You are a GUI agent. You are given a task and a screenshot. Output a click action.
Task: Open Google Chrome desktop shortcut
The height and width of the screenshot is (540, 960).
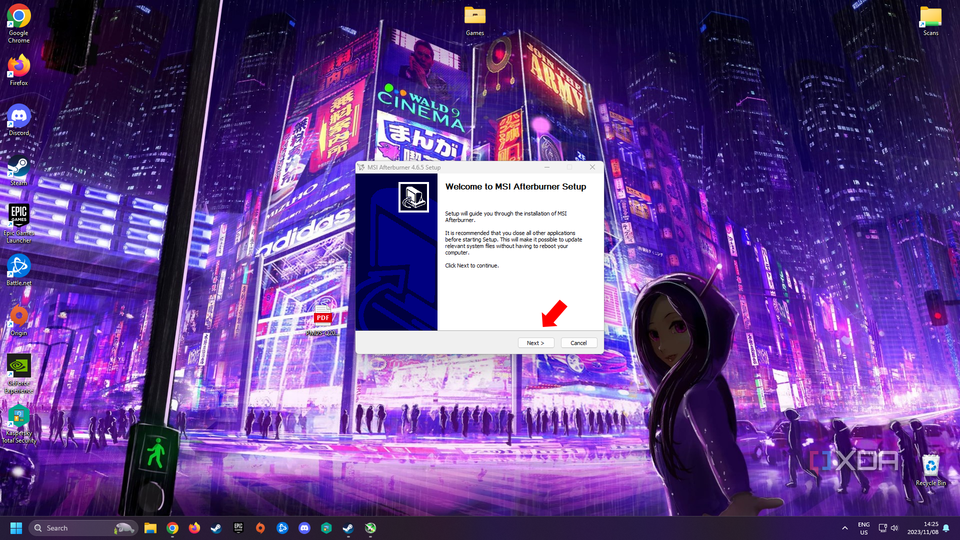18,23
